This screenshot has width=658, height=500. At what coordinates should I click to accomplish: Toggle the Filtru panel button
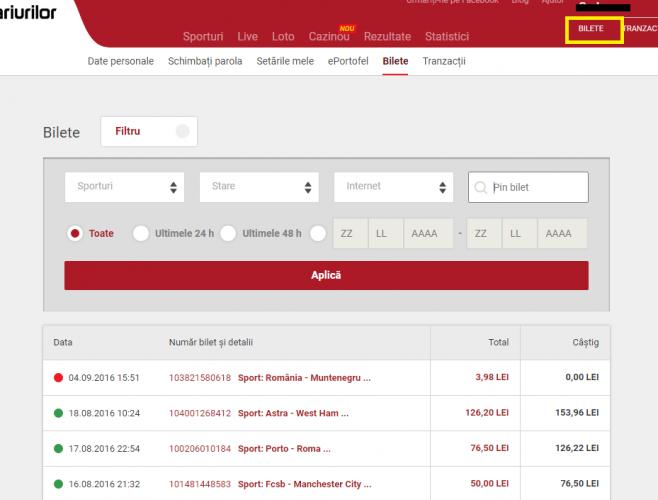pos(149,131)
